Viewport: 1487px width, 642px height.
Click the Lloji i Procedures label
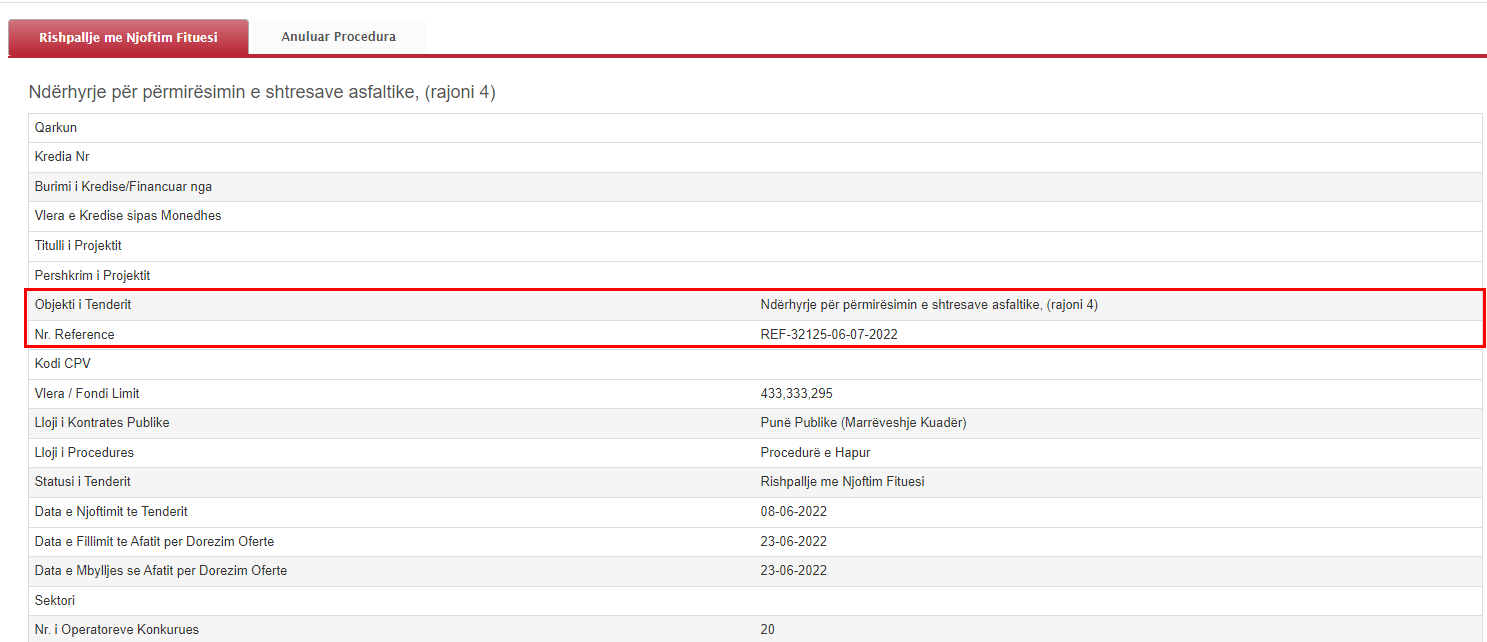point(84,453)
